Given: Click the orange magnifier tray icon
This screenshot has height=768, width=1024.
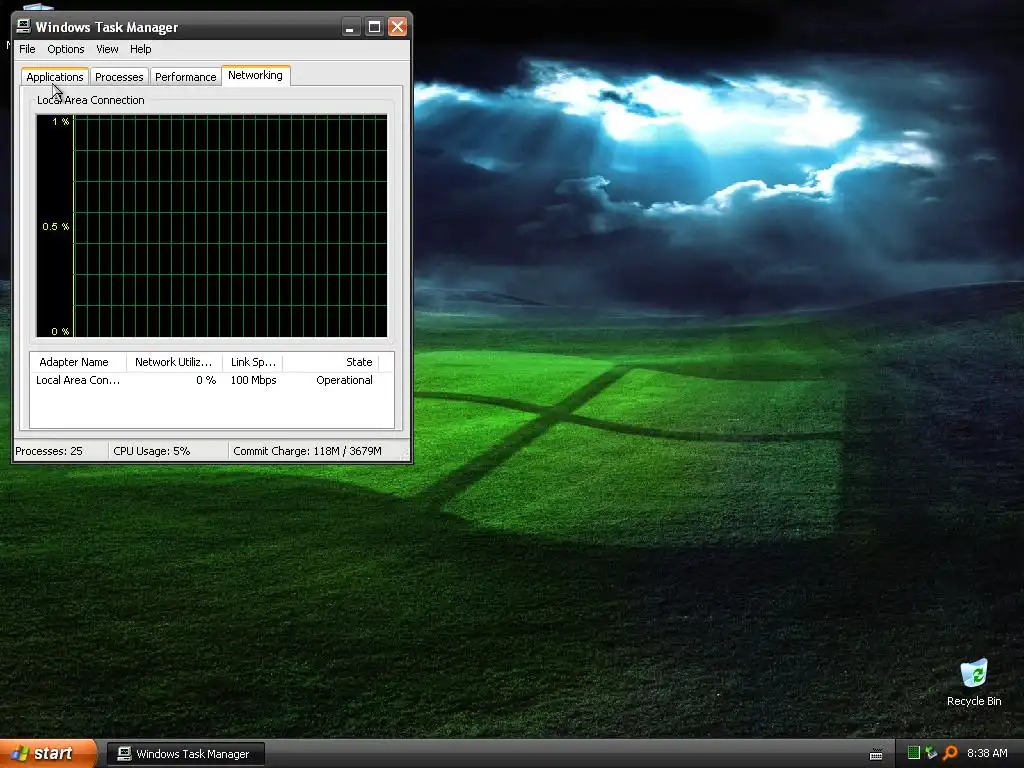Looking at the screenshot, I should (950, 753).
